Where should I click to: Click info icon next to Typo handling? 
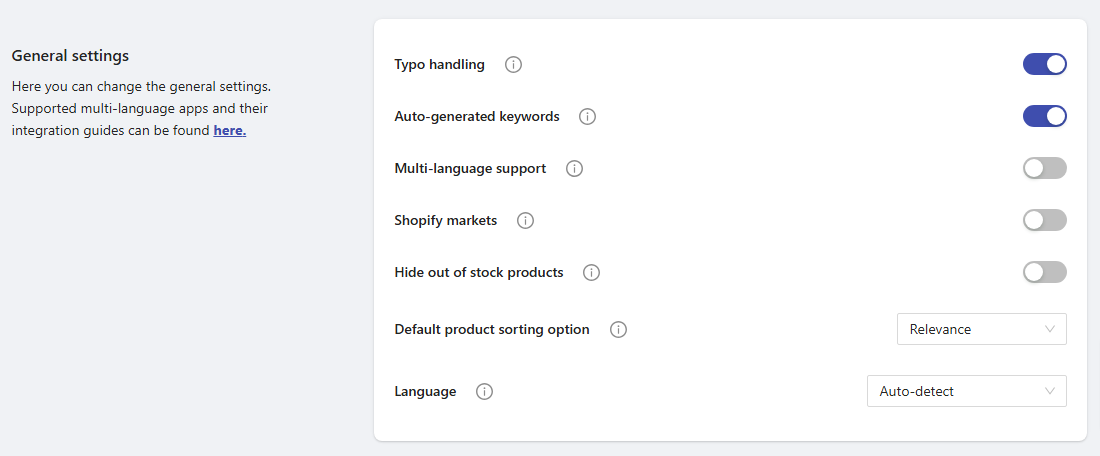[x=513, y=65]
